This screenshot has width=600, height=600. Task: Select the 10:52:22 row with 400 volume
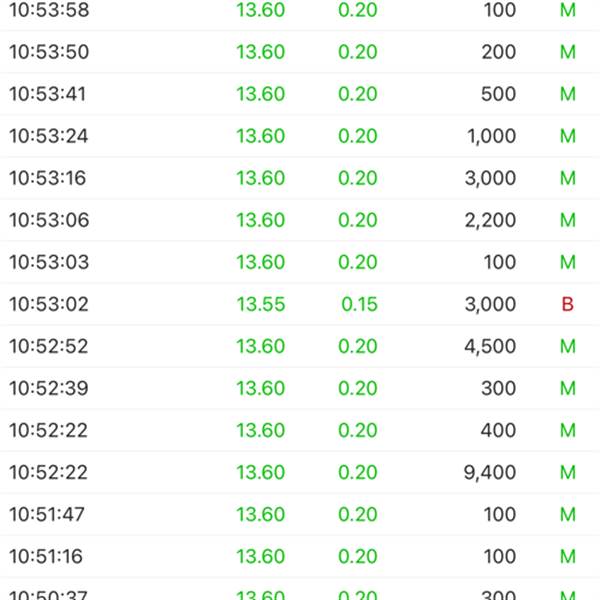point(300,430)
